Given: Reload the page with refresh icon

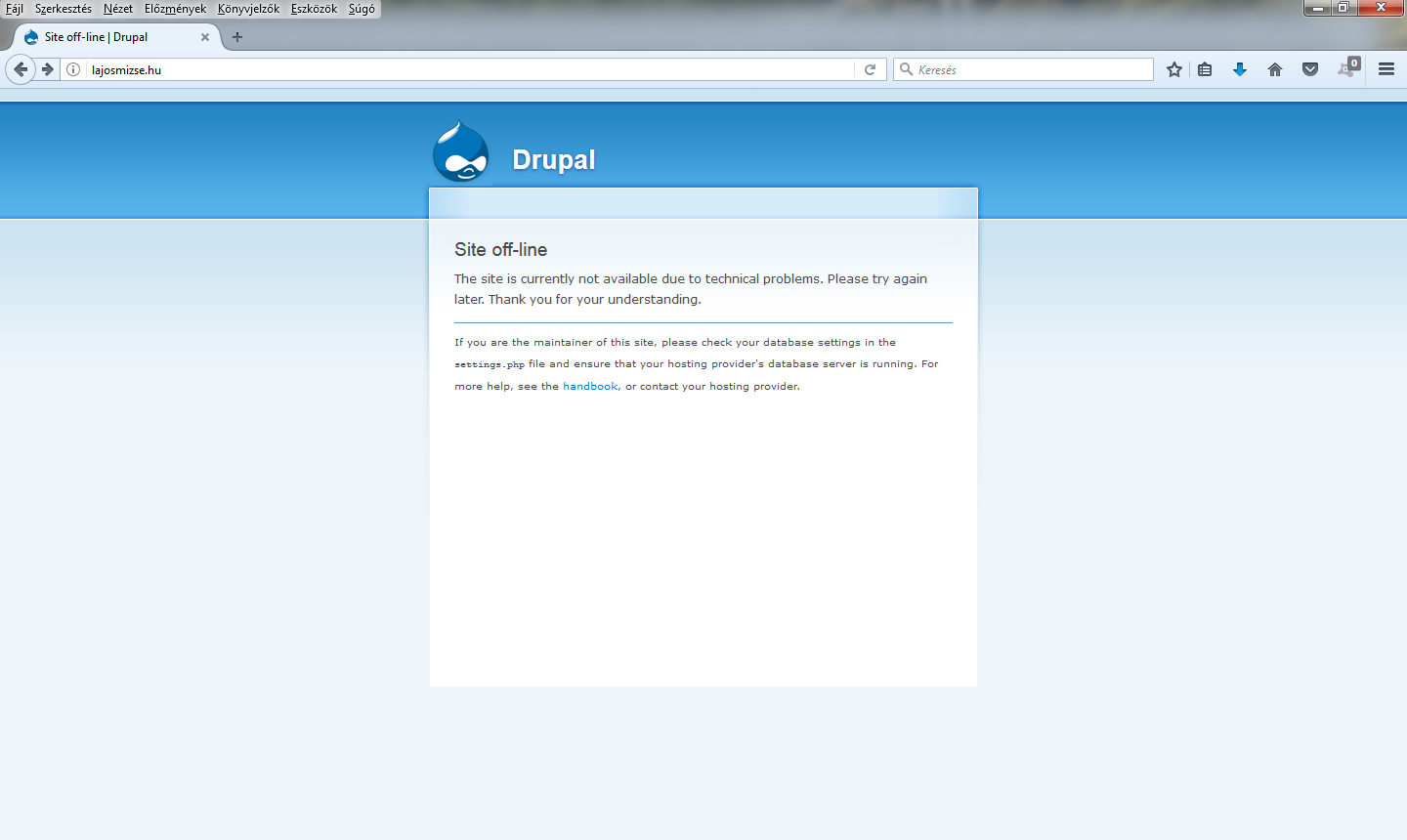Looking at the screenshot, I should (870, 69).
